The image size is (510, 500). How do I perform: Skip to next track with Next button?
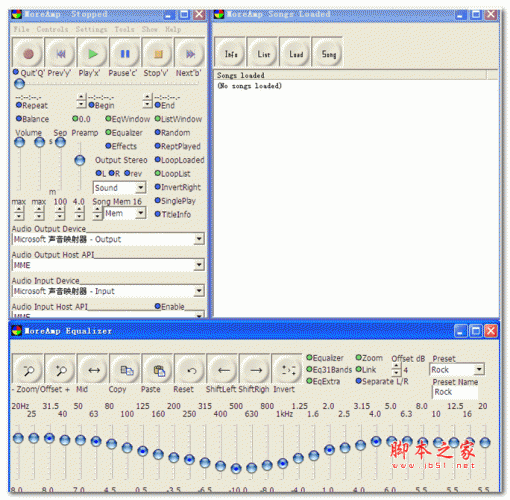190,53
